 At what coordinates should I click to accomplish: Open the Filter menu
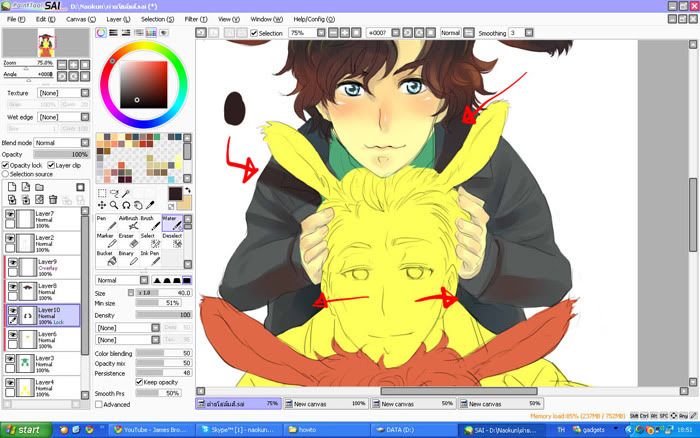(194, 19)
